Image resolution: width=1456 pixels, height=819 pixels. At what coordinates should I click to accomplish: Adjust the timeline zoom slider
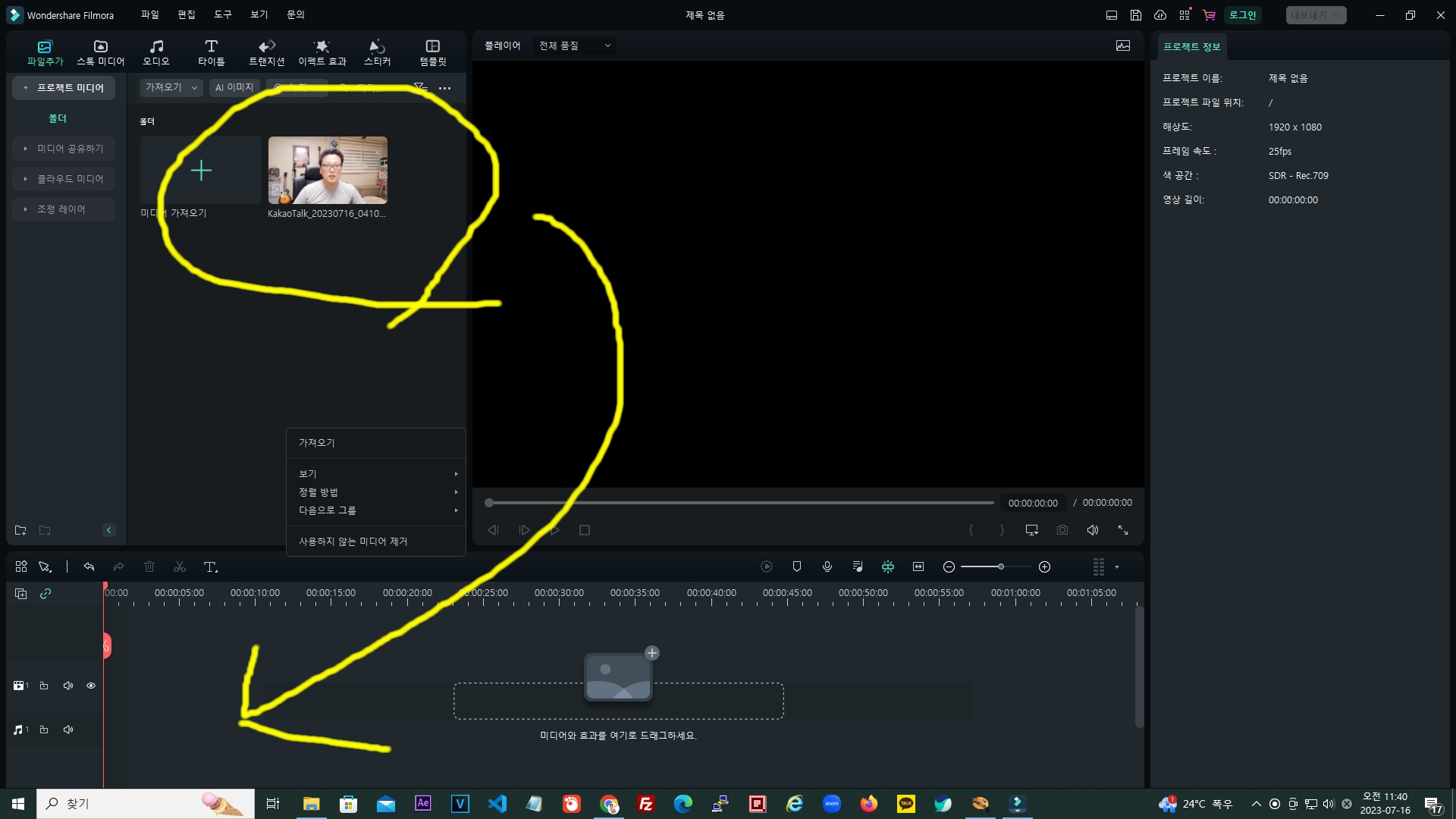tap(1001, 566)
